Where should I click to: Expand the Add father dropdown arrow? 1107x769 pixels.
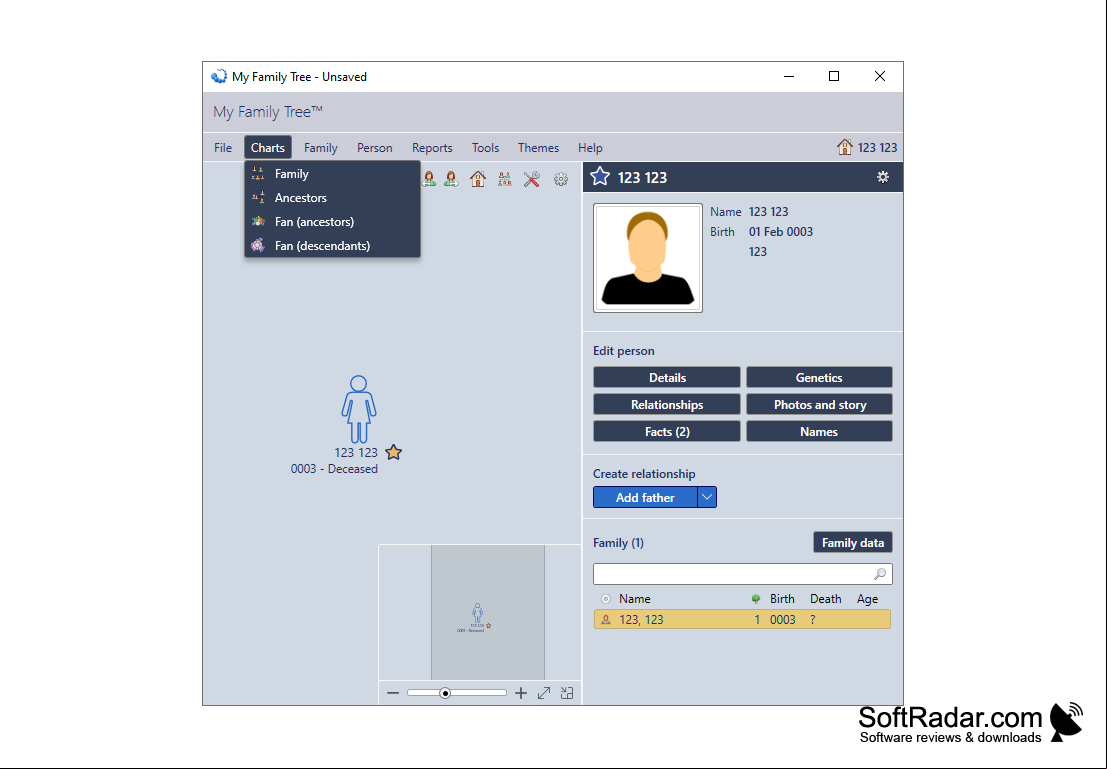coord(707,497)
